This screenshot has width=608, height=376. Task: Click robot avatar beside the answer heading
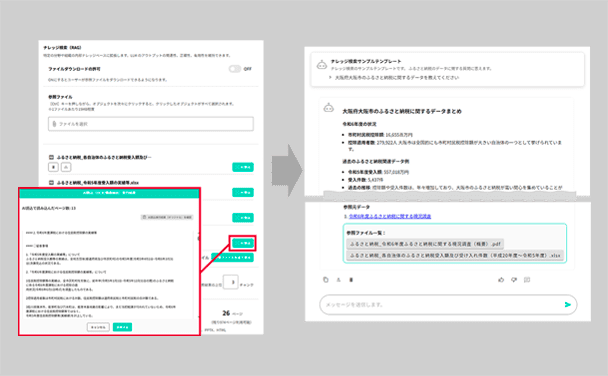click(x=328, y=108)
